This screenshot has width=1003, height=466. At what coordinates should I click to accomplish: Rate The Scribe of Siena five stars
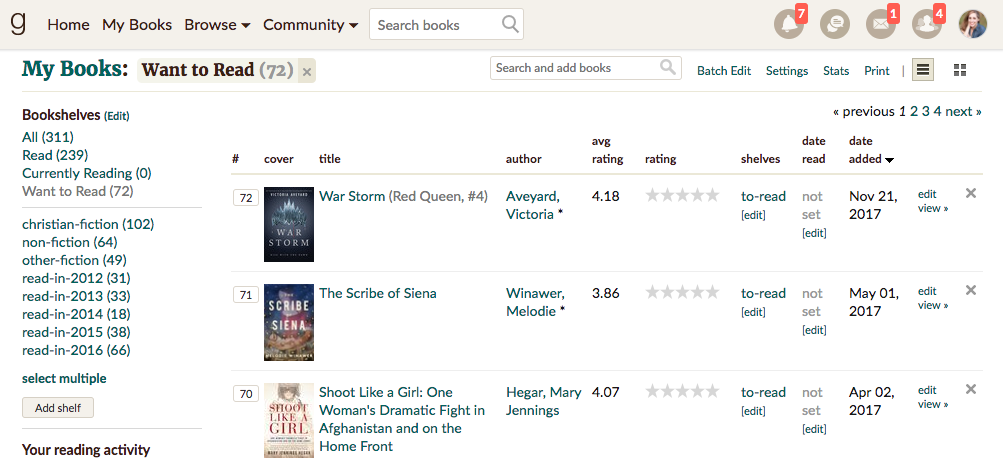tap(713, 293)
